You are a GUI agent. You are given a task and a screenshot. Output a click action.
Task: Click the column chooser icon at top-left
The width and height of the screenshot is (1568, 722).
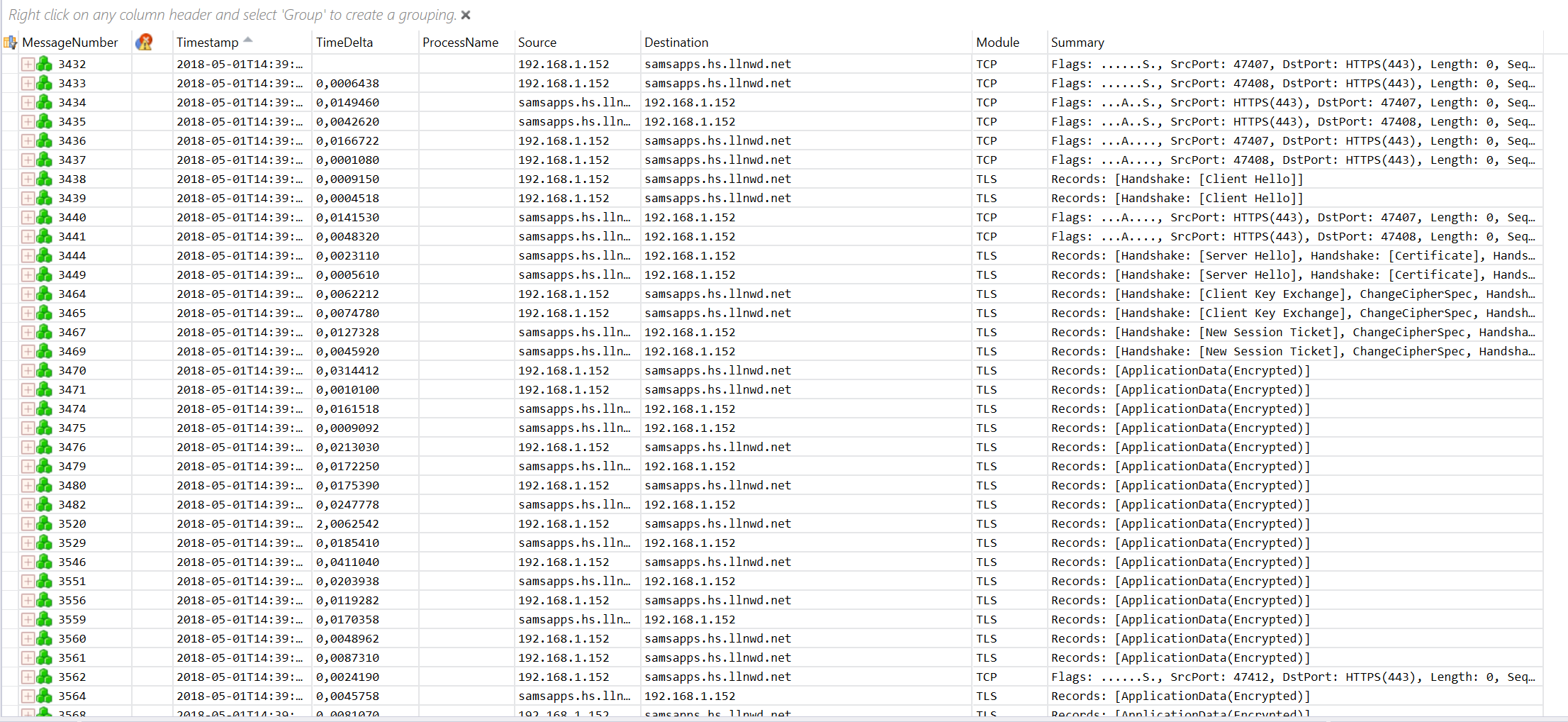[x=10, y=43]
